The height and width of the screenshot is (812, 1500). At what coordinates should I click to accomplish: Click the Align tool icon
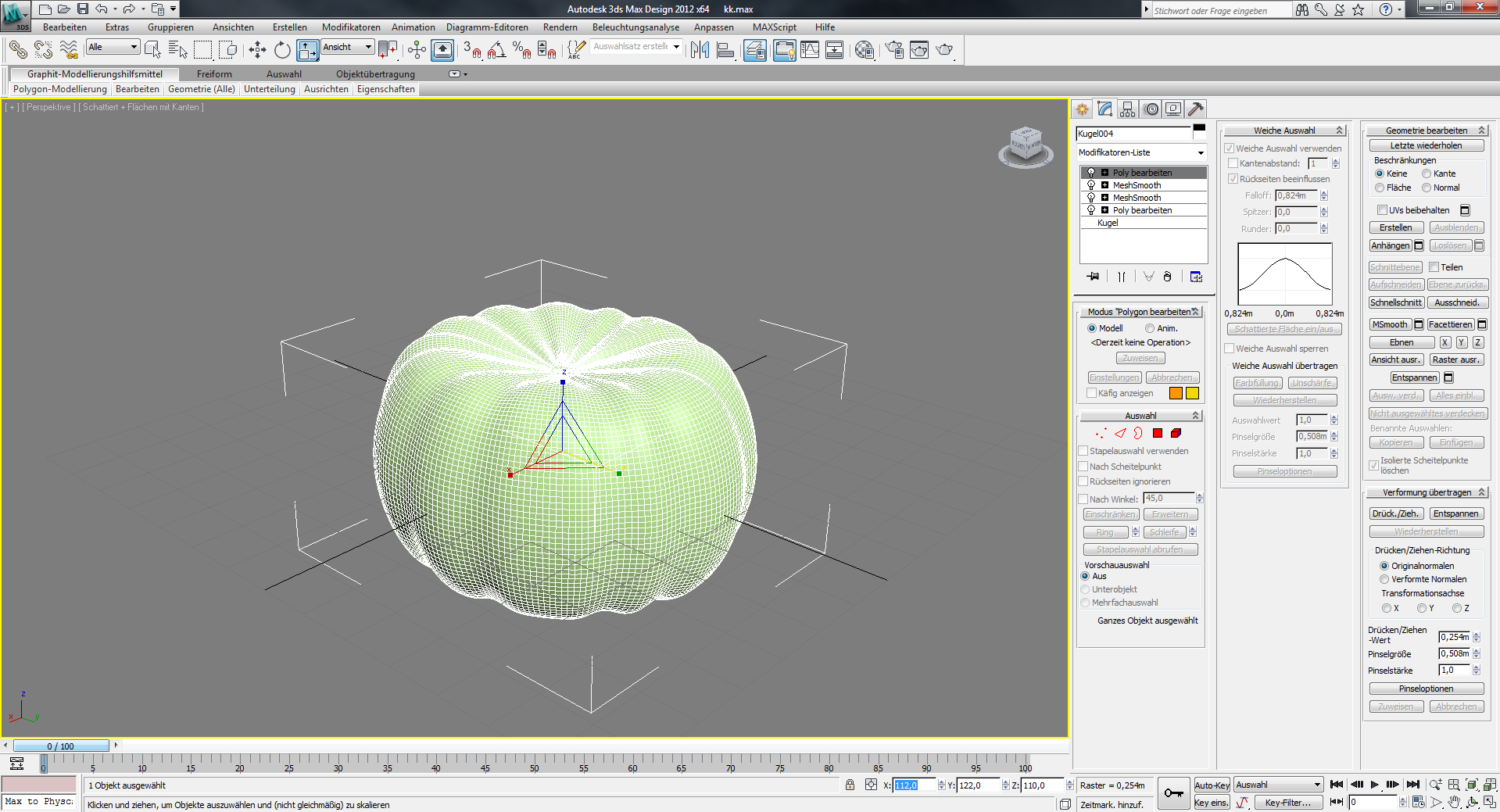click(x=725, y=50)
